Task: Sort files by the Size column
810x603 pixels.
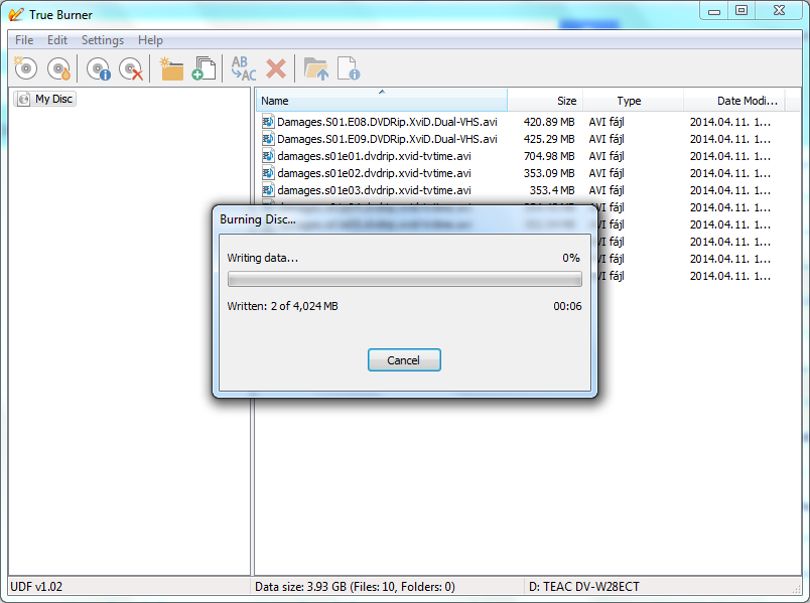Action: (x=545, y=101)
